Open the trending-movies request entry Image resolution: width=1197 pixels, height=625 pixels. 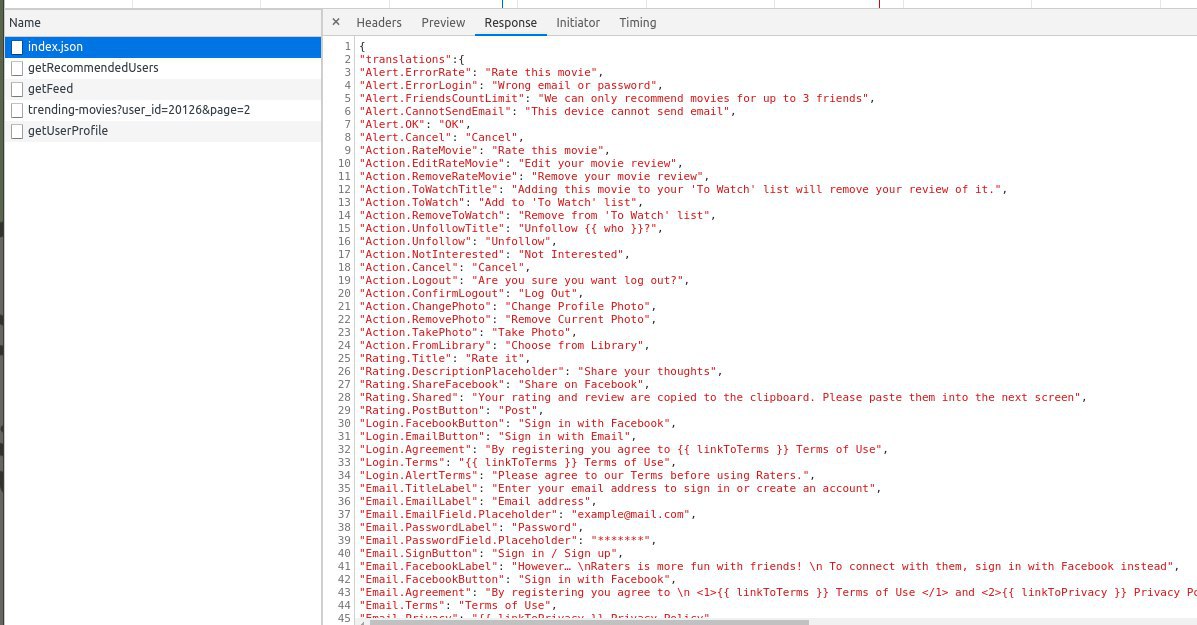pyautogui.click(x=163, y=110)
